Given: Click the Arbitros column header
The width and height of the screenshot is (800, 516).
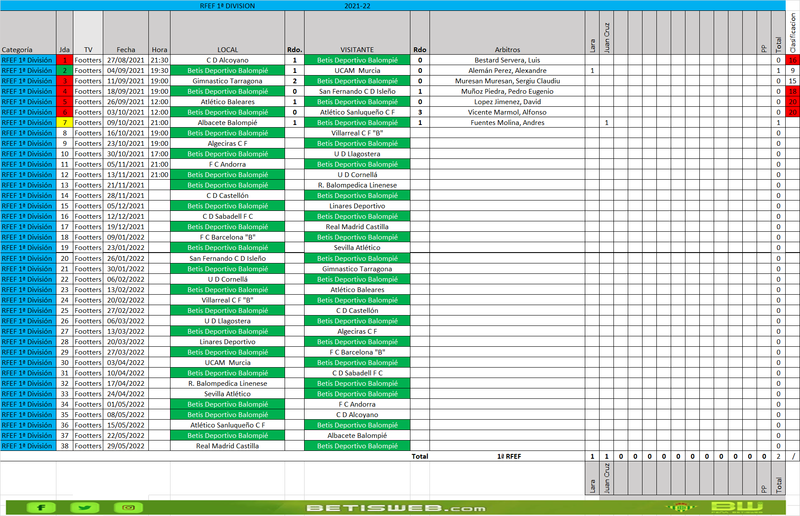Looking at the screenshot, I should click(507, 33).
